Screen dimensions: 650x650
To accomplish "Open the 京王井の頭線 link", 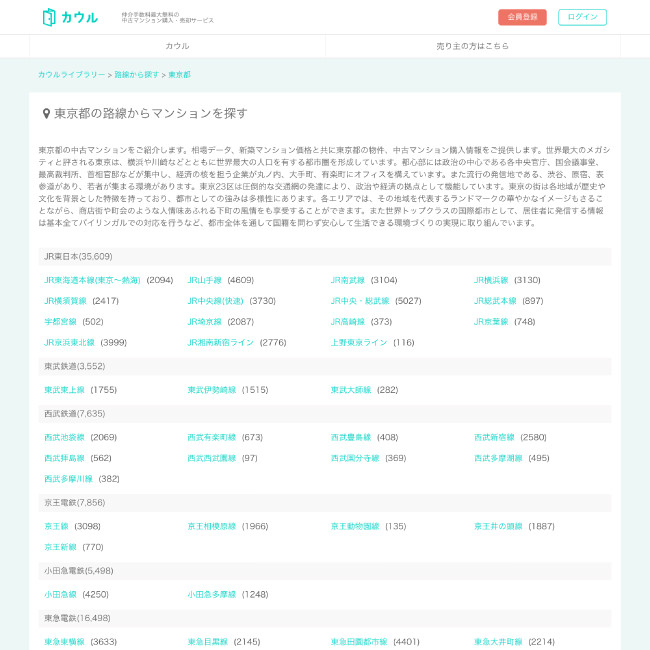I will click(498, 526).
